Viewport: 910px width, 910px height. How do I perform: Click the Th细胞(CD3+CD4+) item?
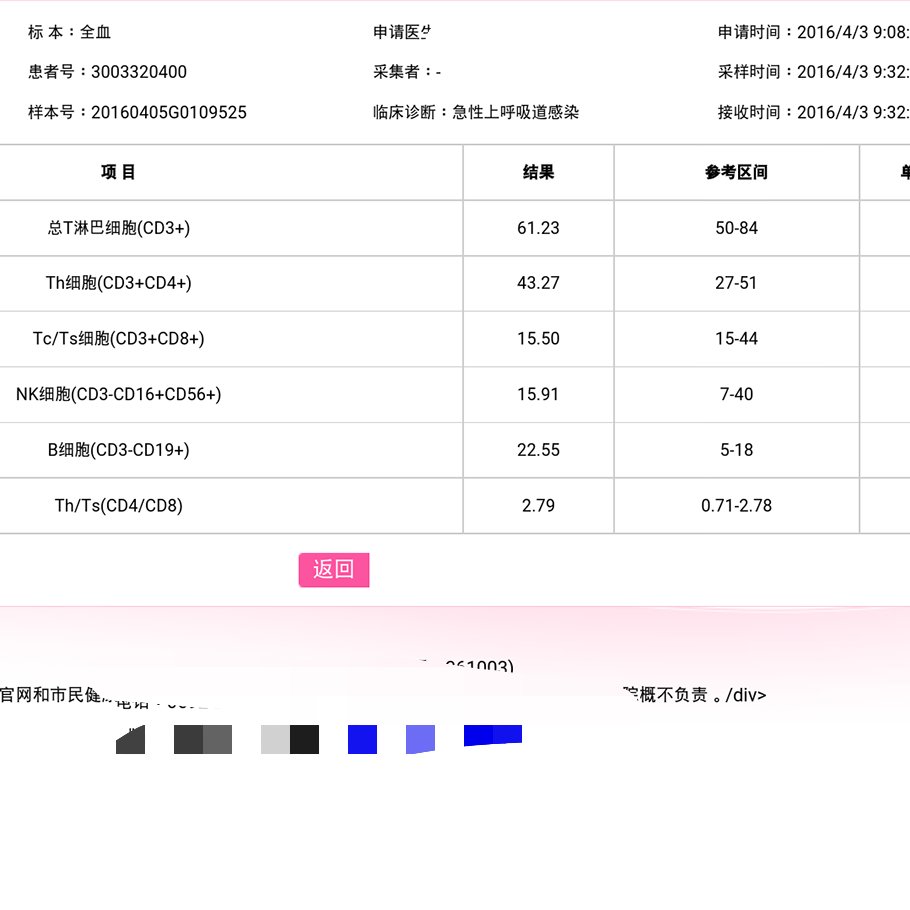118,283
